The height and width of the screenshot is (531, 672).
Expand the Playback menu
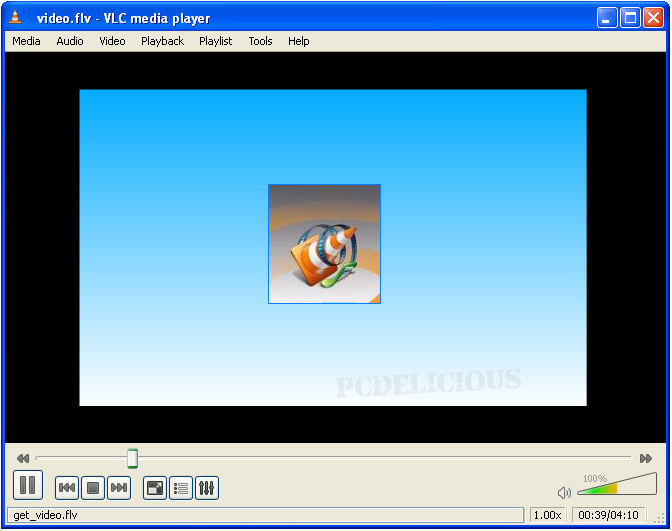point(162,41)
